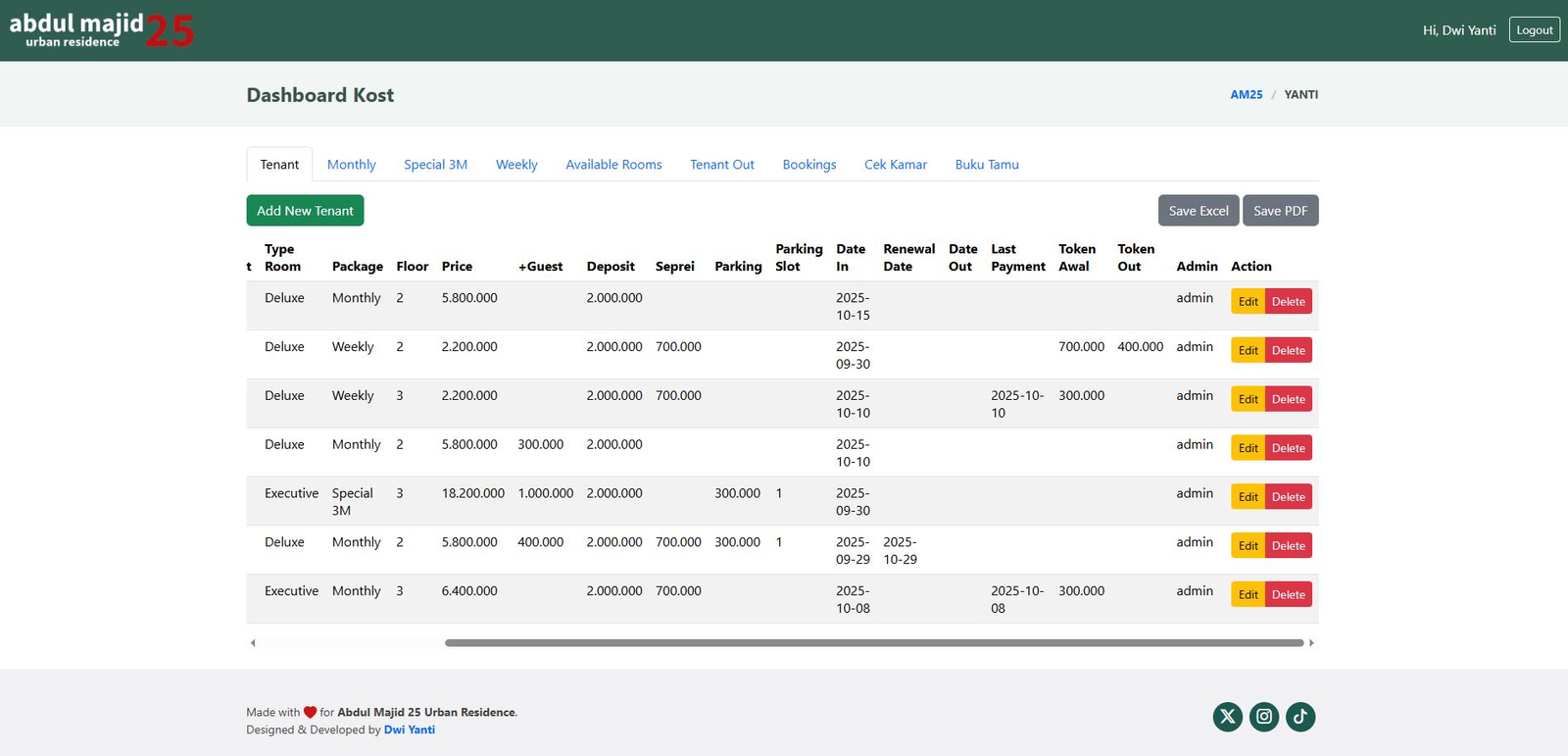Delete the Monthly tenant with 300.000 guest fee
The image size is (1568, 756).
(x=1289, y=448)
